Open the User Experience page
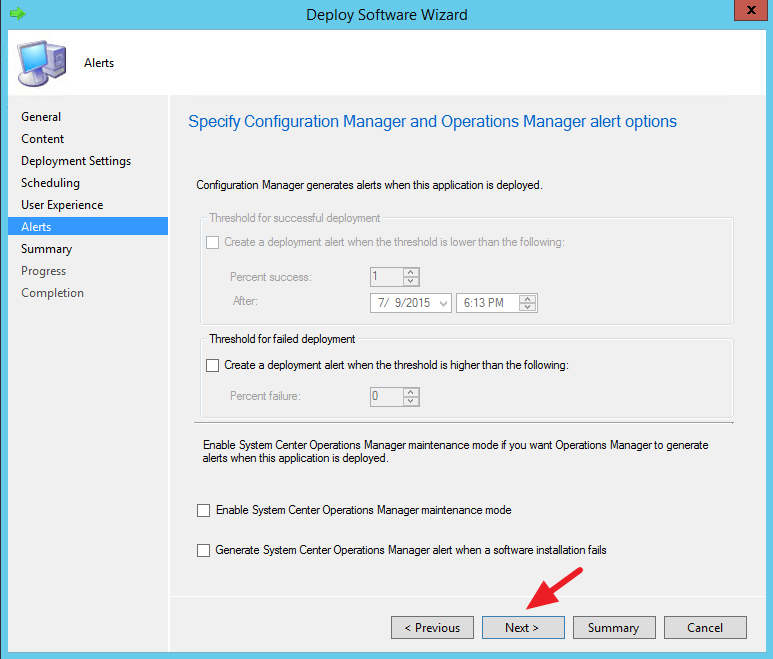Image resolution: width=773 pixels, height=659 pixels. click(62, 205)
